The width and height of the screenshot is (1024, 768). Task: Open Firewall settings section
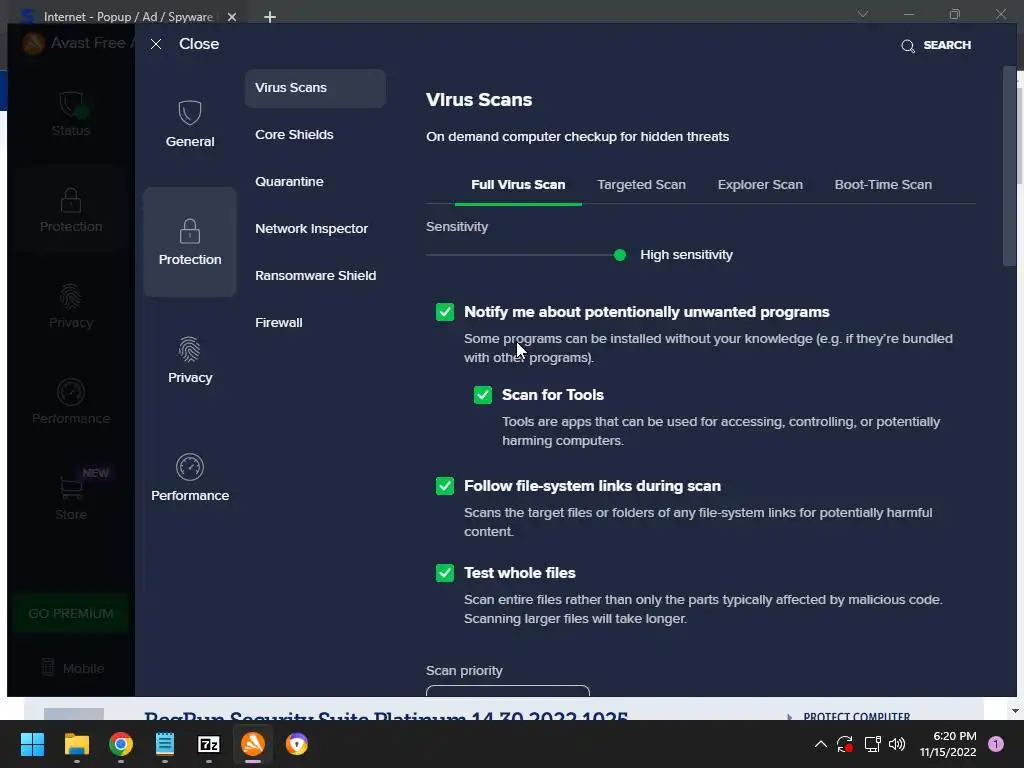point(278,323)
